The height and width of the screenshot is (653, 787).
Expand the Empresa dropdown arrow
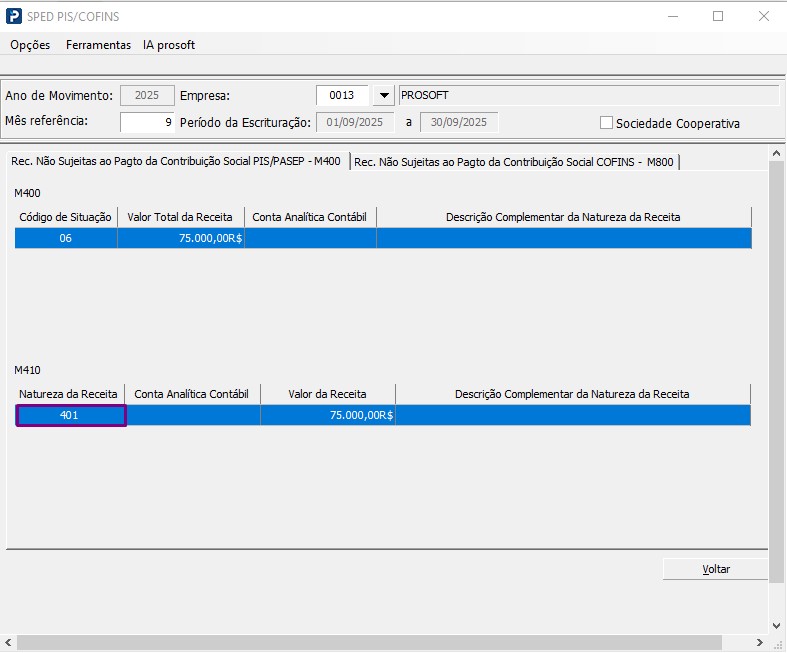(383, 96)
